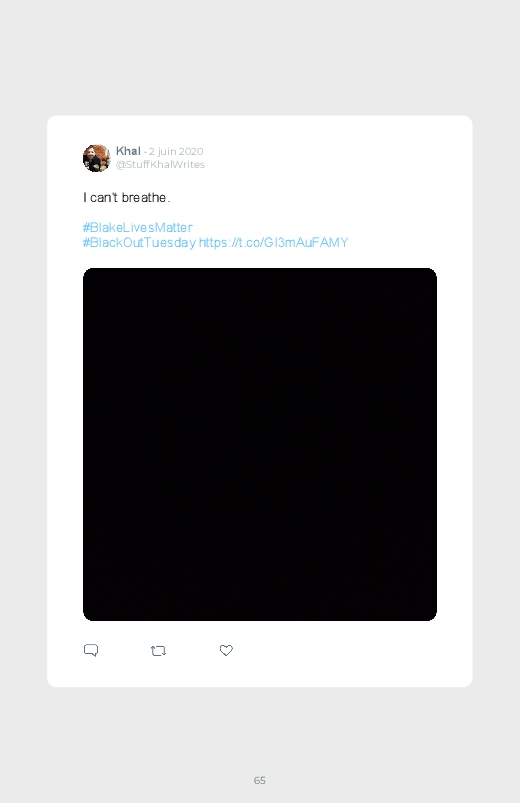Click the display name Khal
Image resolution: width=520 pixels, height=803 pixels.
coord(128,151)
